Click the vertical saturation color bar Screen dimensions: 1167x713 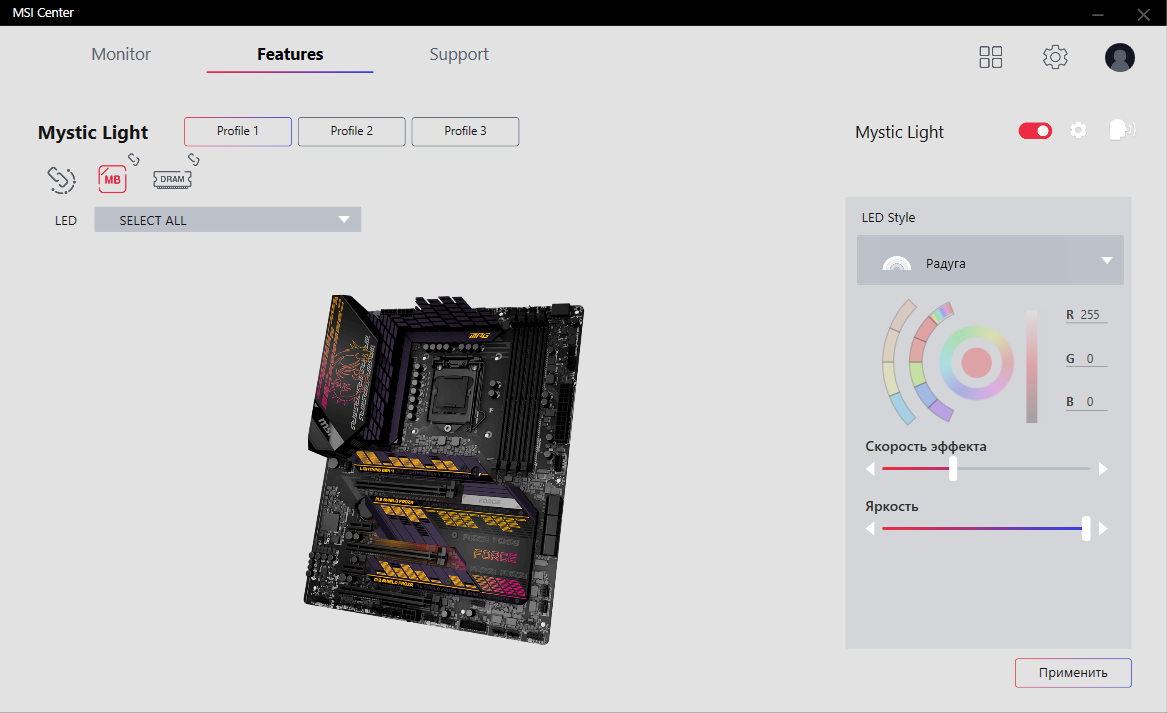(1032, 366)
